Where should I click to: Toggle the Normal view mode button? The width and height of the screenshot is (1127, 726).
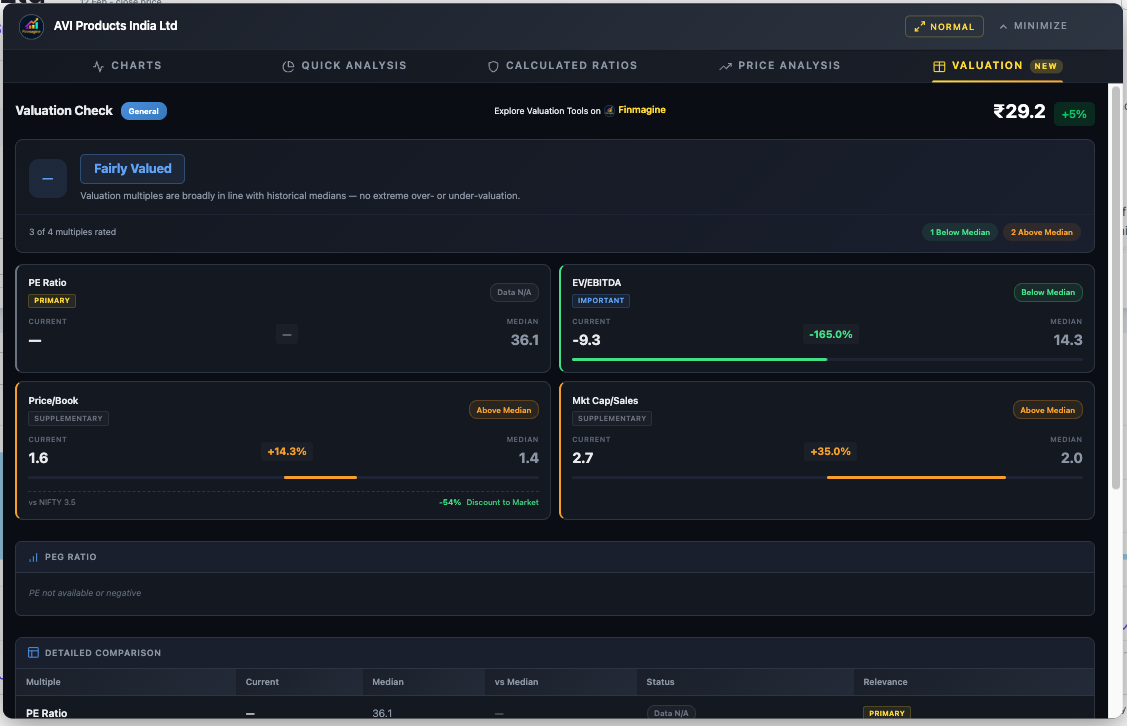click(x=943, y=27)
